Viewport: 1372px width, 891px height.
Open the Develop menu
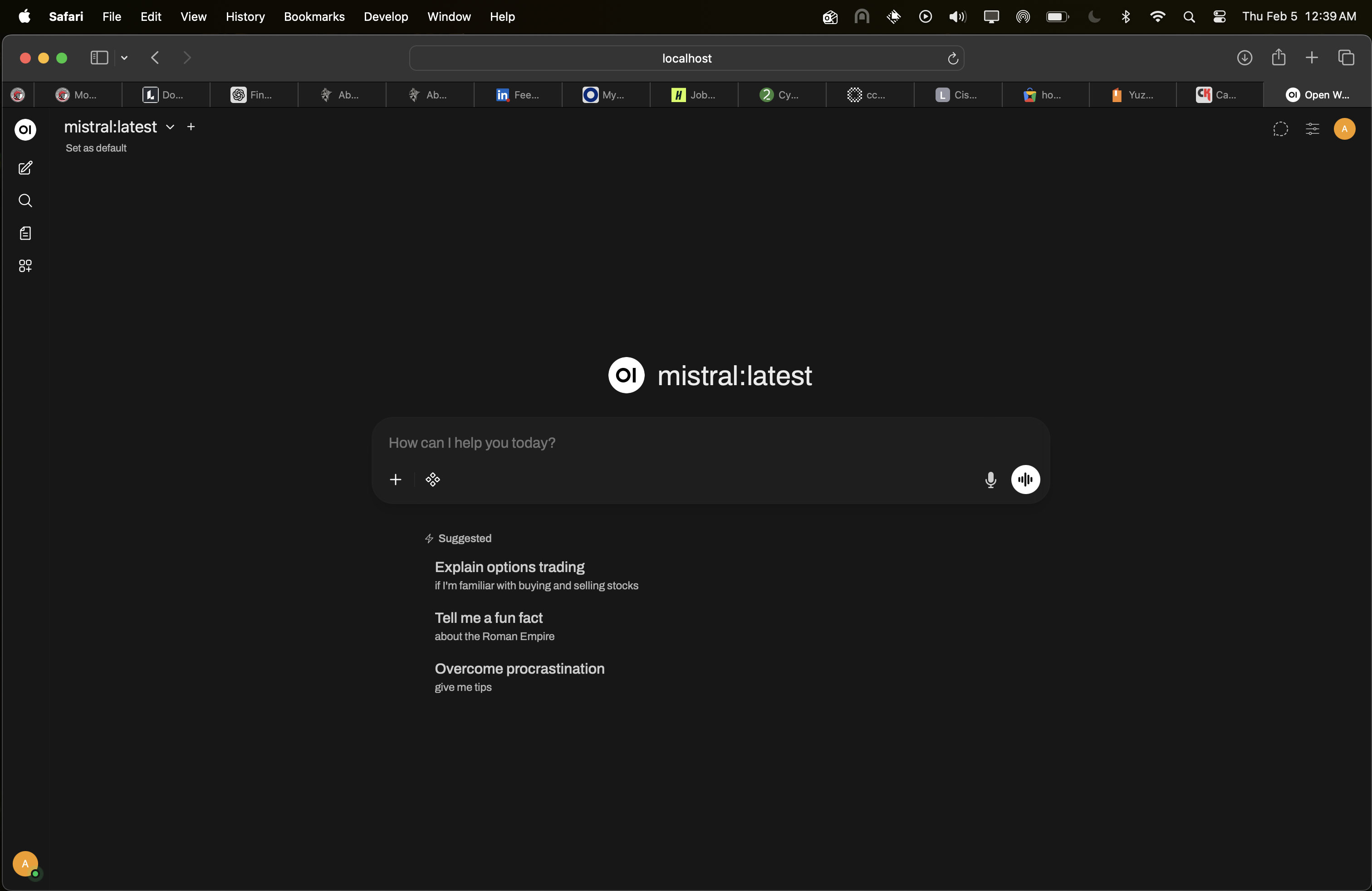pyautogui.click(x=385, y=17)
